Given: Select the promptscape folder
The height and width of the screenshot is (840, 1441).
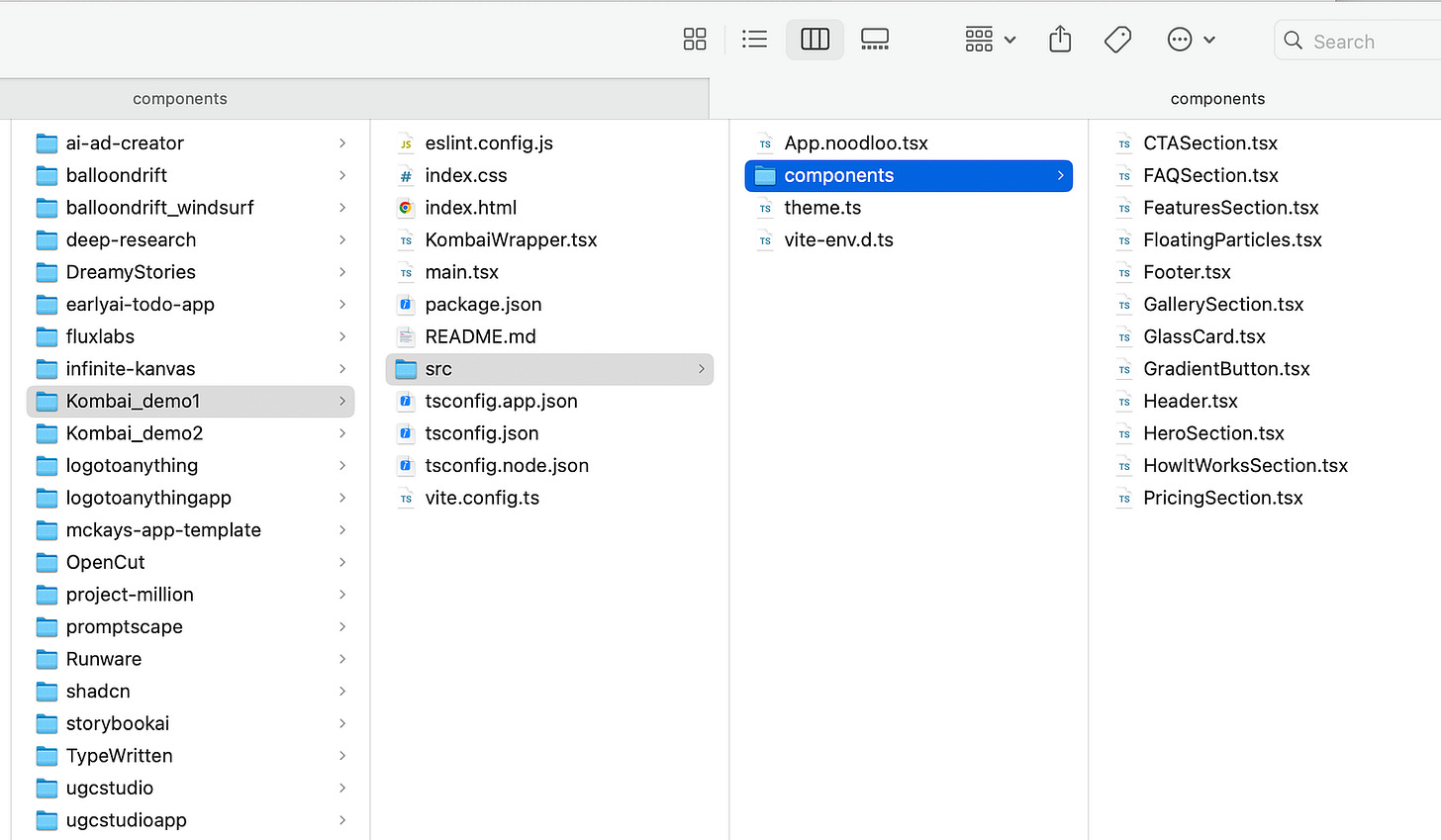Looking at the screenshot, I should [190, 627].
